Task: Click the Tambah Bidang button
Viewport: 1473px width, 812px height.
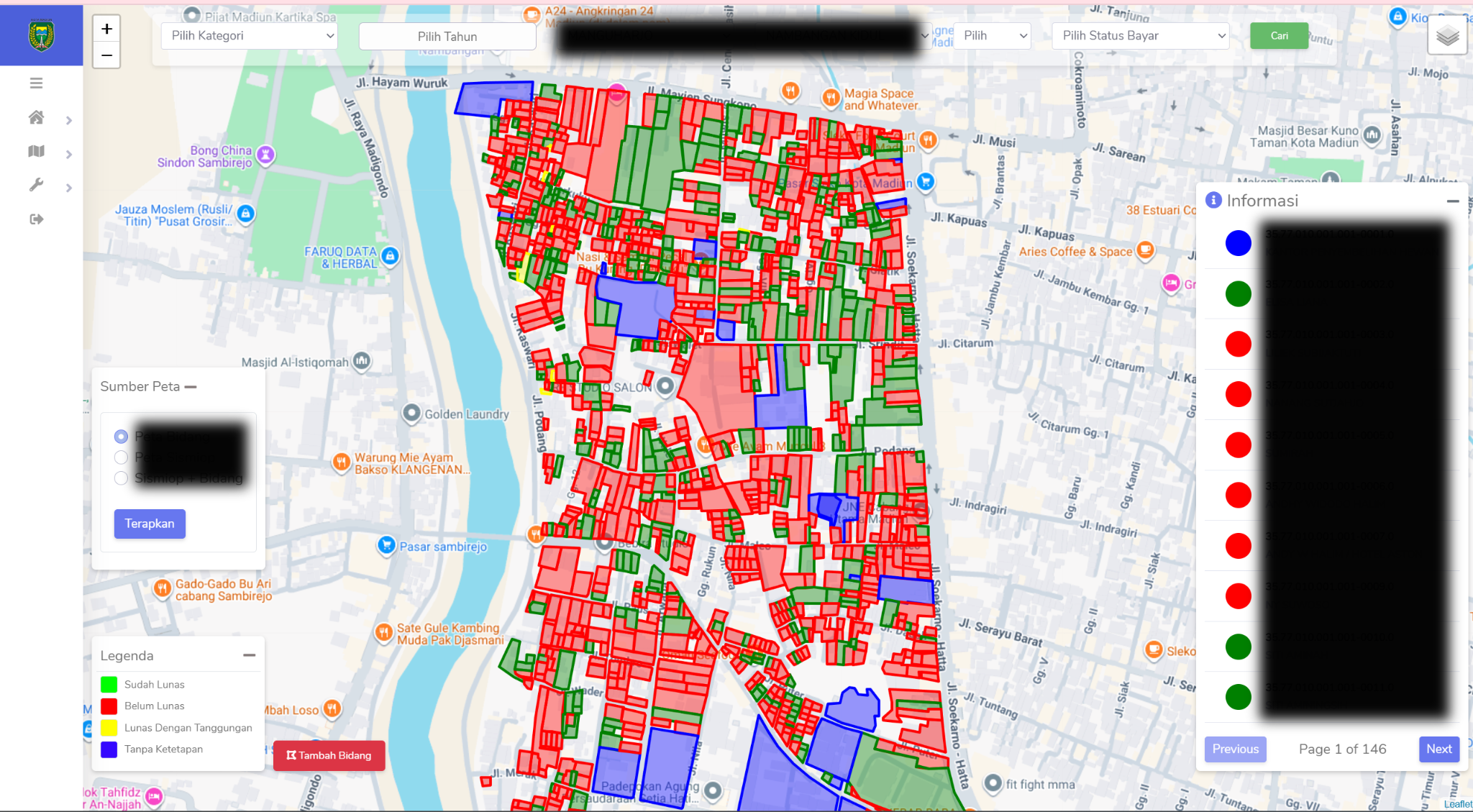Action: pyautogui.click(x=329, y=755)
